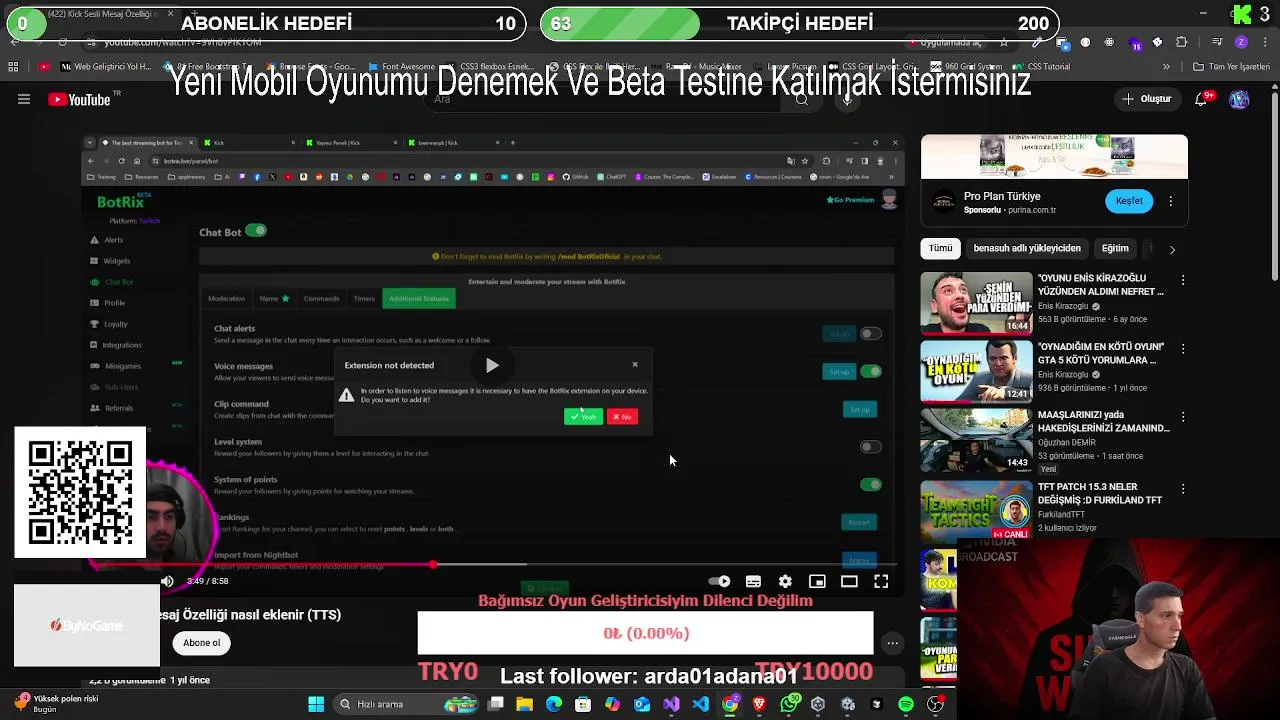
Task: Open the CSS Tutorial bookmark
Action: coord(1041,67)
